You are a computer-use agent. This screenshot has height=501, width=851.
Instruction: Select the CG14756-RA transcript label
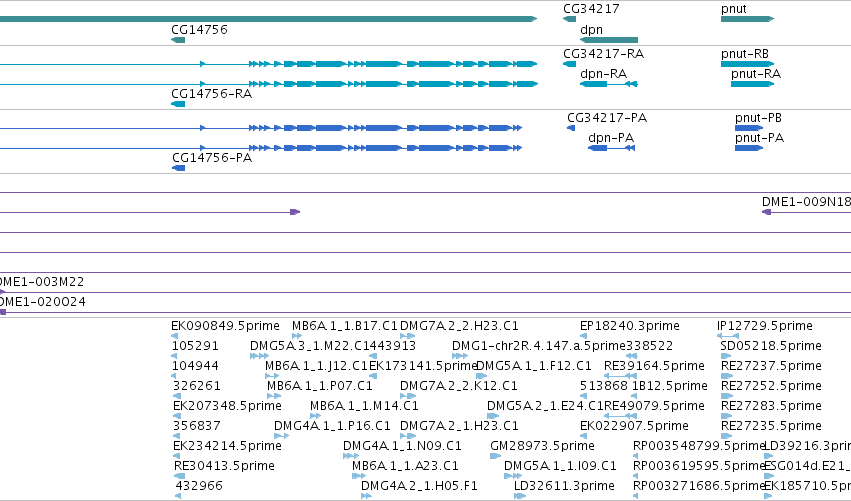coord(212,94)
